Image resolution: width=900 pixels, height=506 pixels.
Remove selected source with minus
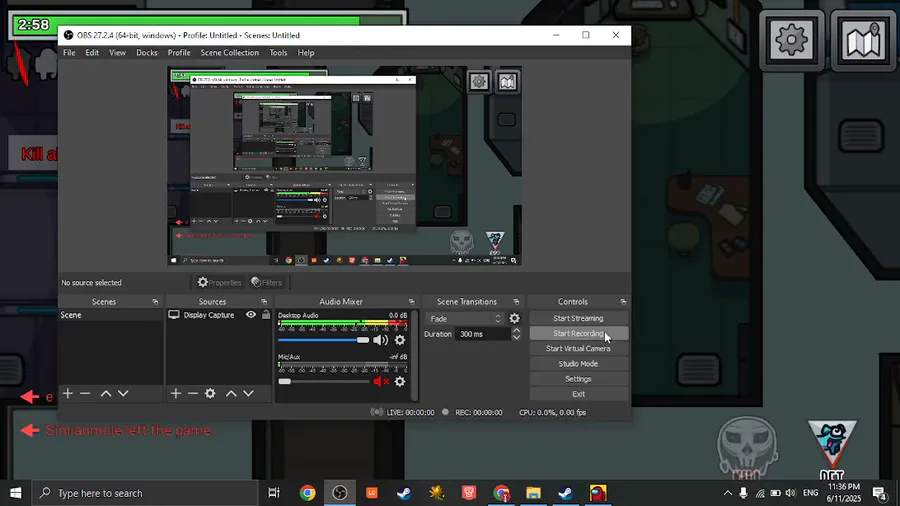(193, 393)
